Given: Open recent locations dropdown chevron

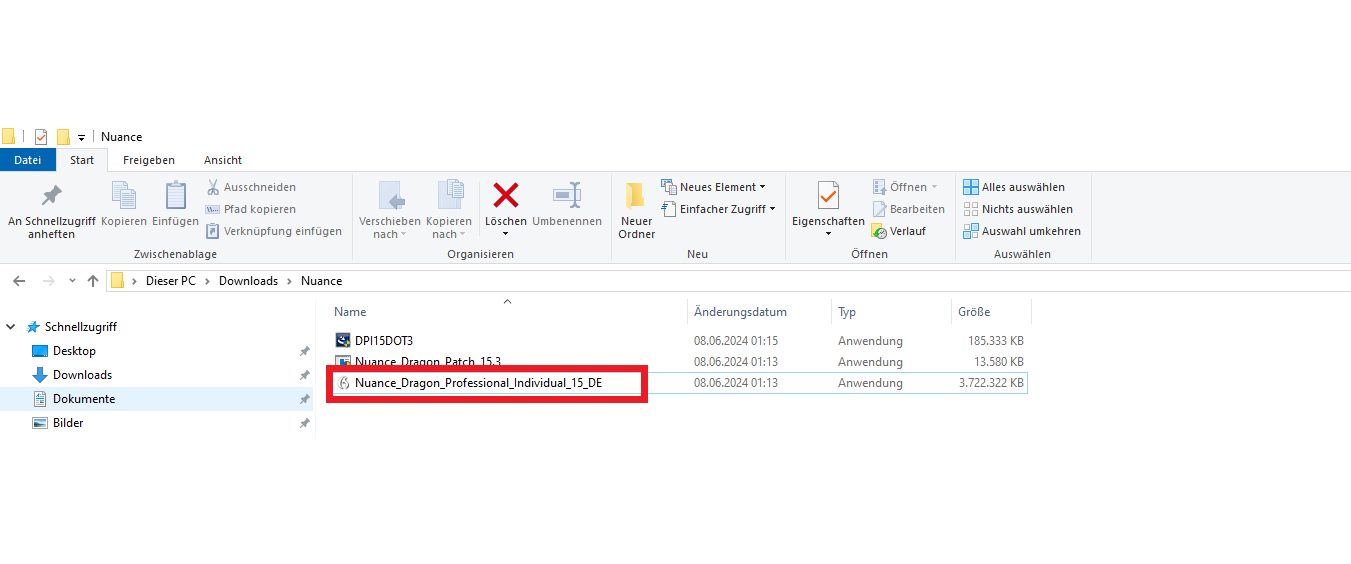Looking at the screenshot, I should (72, 282).
